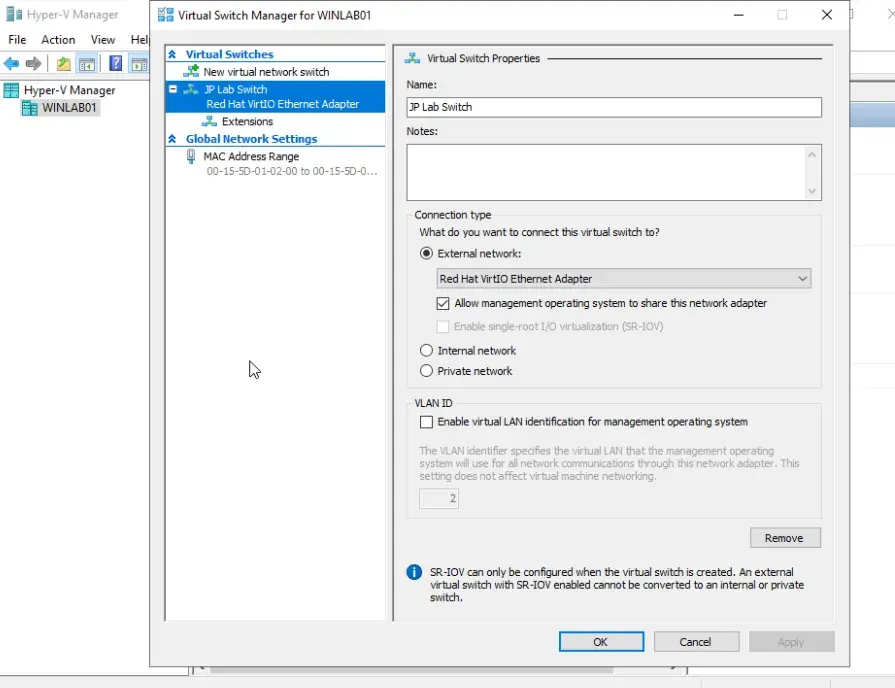Open the Action menu
Viewport: 895px width, 688px height.
58,39
